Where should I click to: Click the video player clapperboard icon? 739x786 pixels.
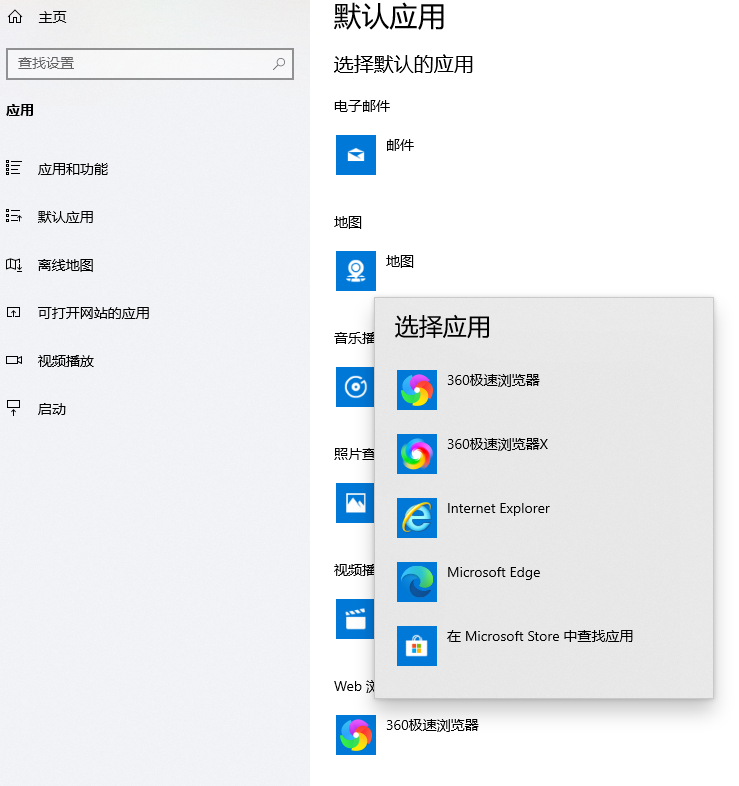click(x=355, y=619)
